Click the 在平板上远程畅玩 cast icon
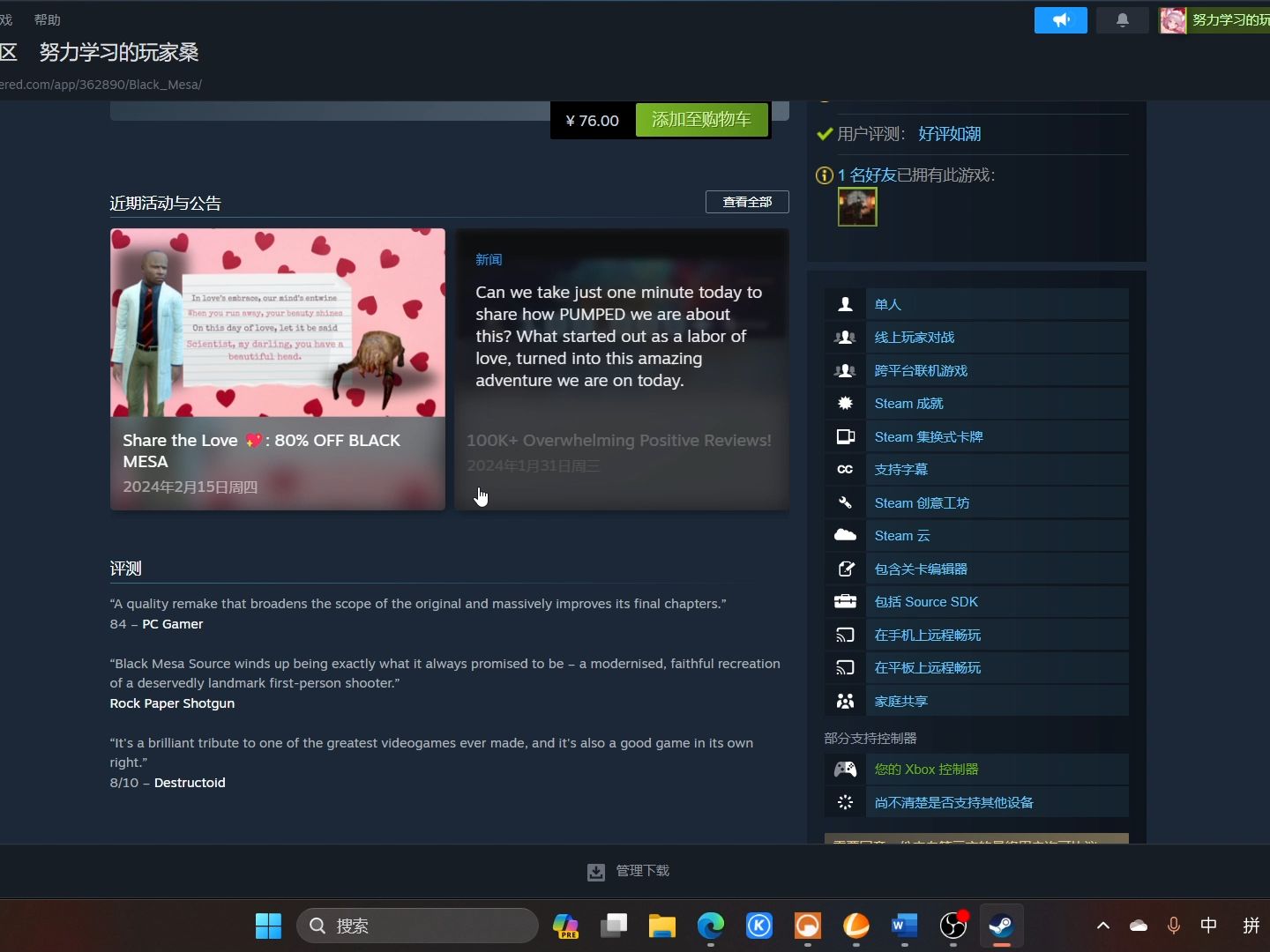Viewport: 1270px width, 952px height. 845,668
